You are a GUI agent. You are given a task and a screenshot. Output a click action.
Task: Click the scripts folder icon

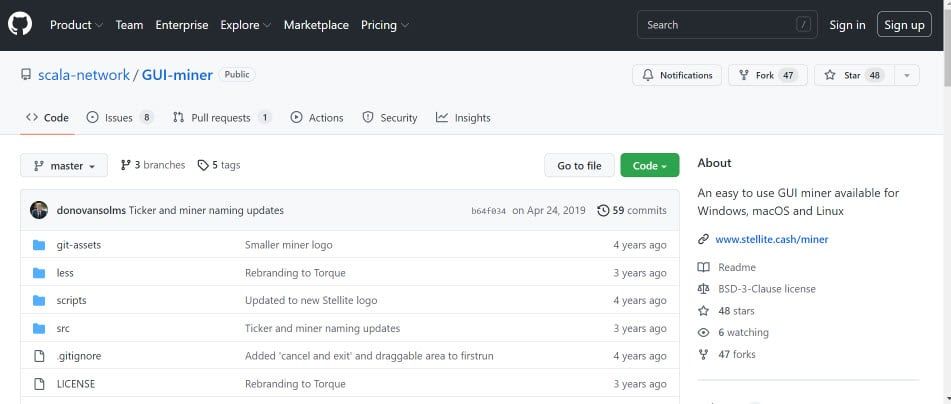(39, 300)
